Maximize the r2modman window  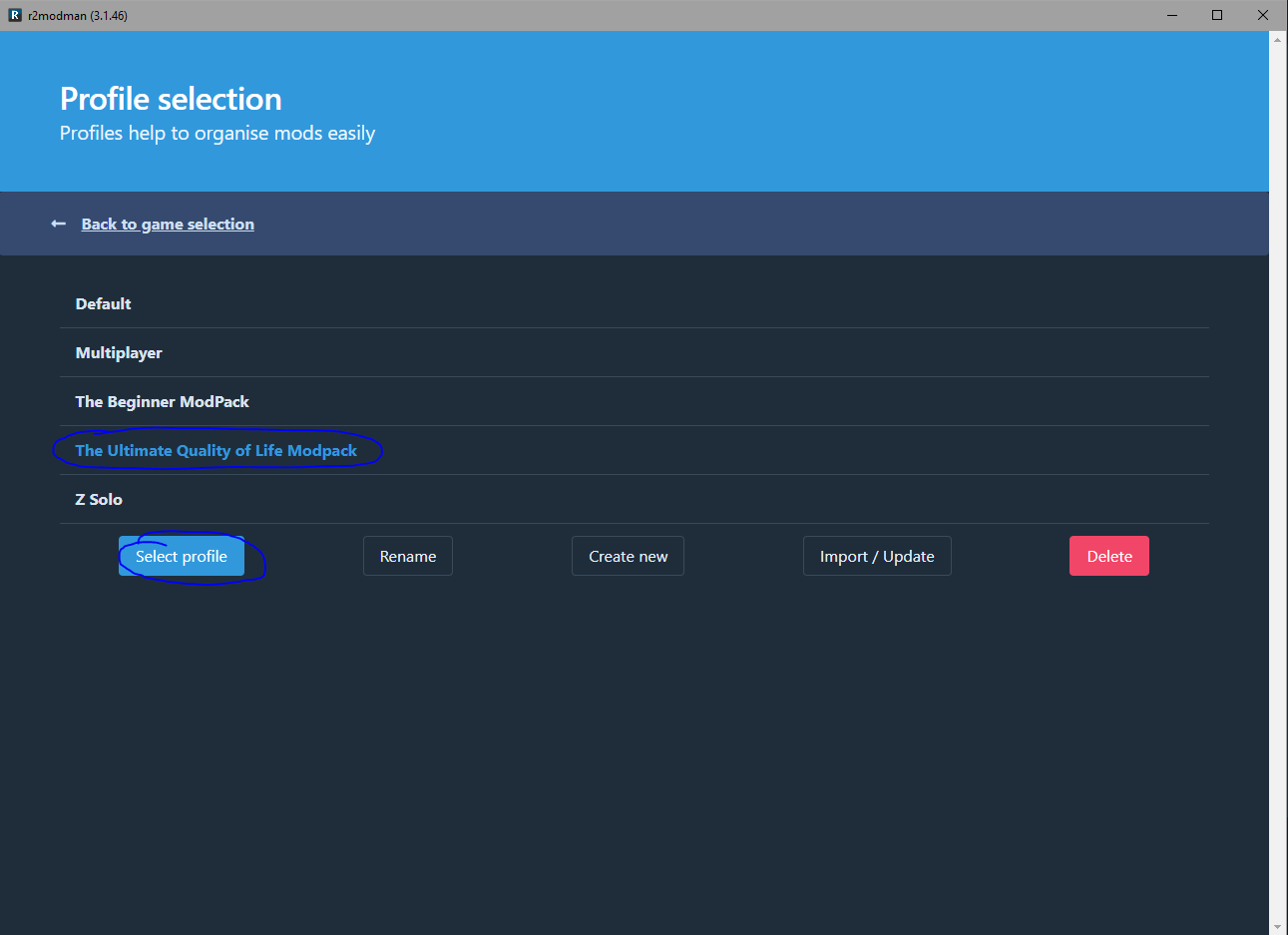point(1217,15)
